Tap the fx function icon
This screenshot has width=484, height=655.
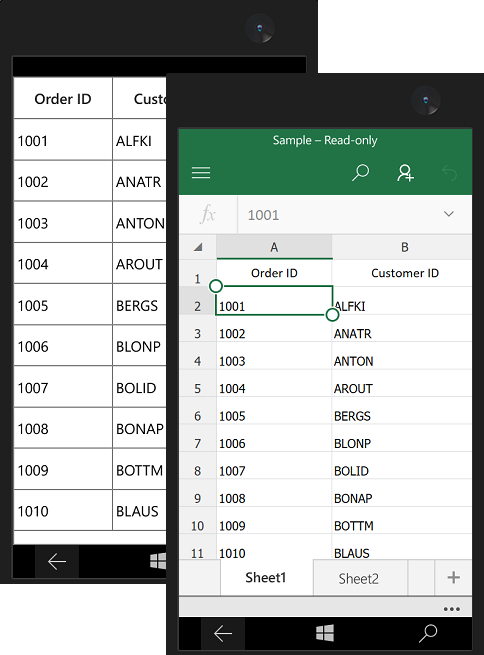coord(208,215)
